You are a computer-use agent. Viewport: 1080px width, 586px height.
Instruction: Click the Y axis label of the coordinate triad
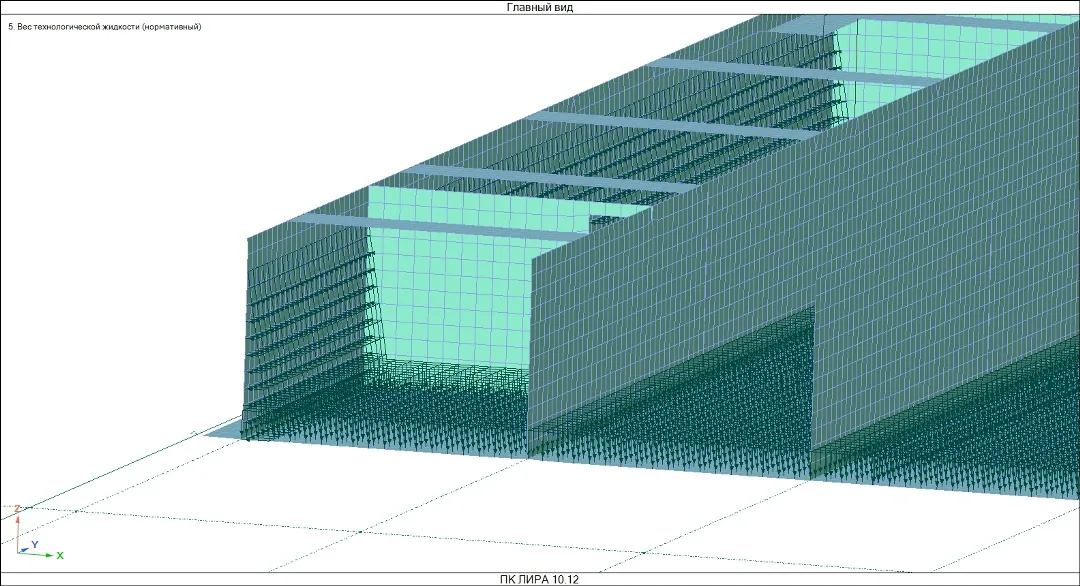(x=34, y=545)
